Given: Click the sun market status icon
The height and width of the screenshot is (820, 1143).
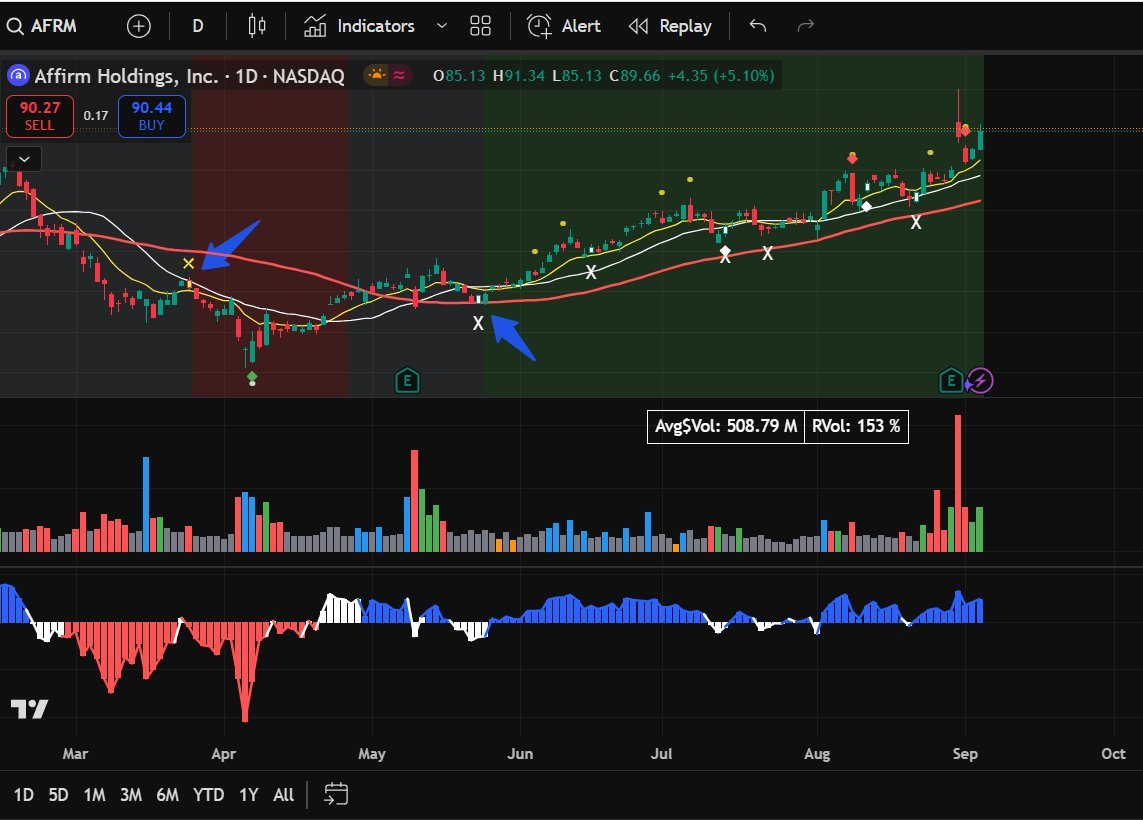Looking at the screenshot, I should pyautogui.click(x=376, y=75).
